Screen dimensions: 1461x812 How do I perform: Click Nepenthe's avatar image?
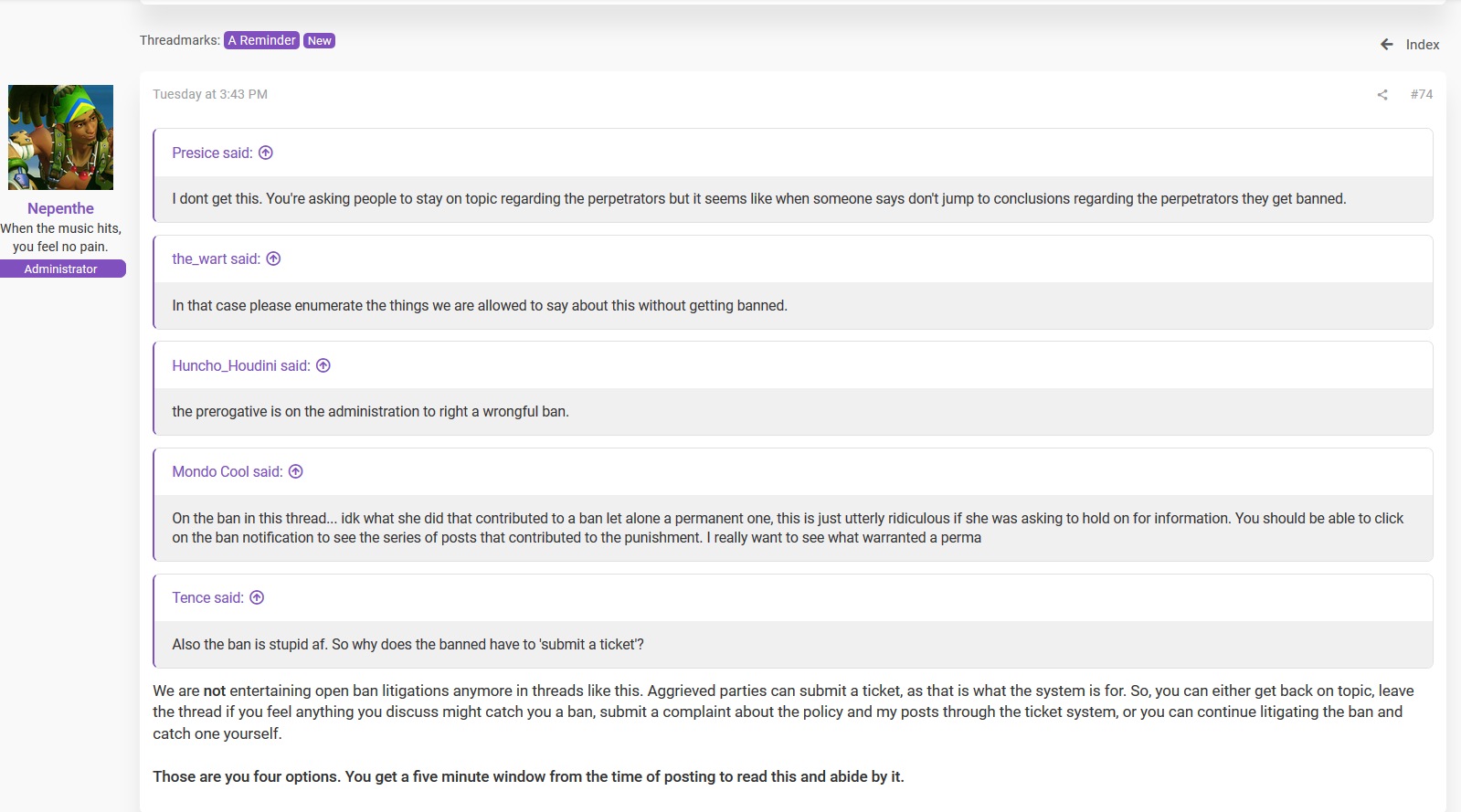tap(60, 137)
